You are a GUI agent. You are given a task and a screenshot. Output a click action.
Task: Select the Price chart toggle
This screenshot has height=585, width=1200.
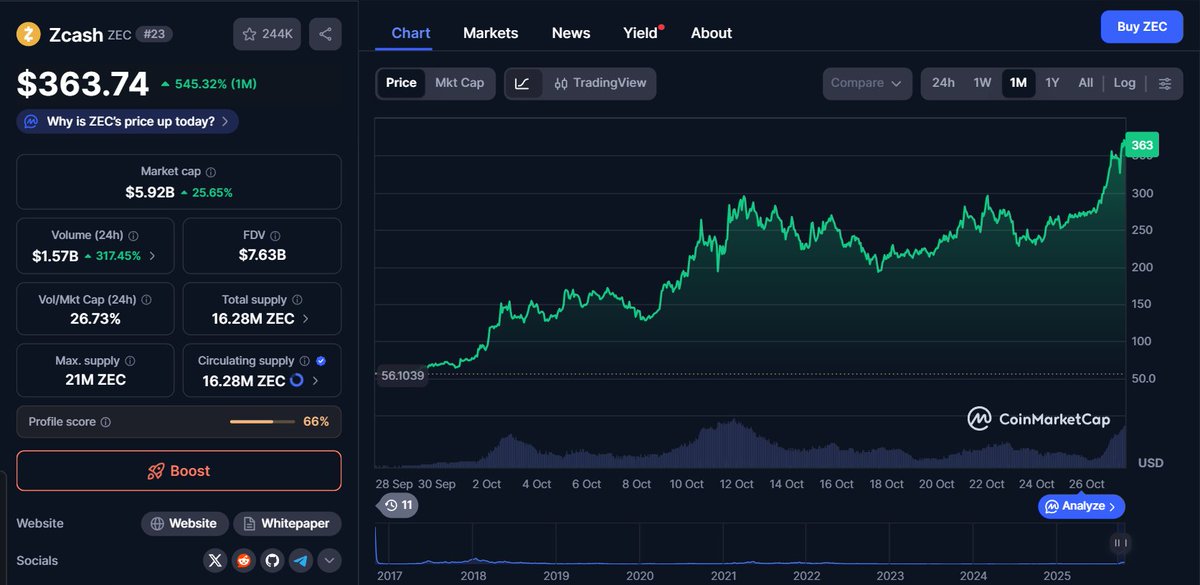401,83
